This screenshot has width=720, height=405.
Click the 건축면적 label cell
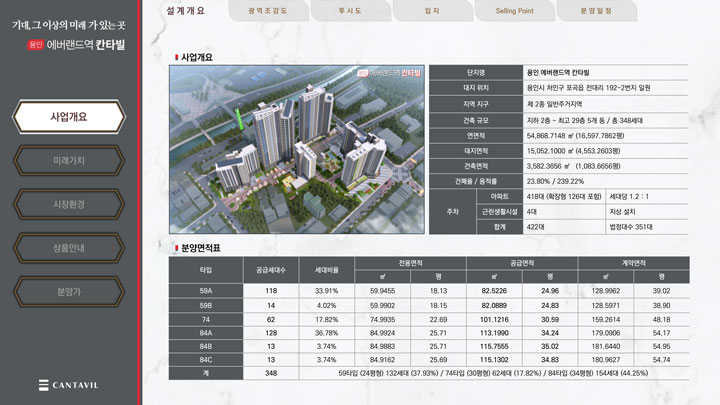tap(476, 166)
